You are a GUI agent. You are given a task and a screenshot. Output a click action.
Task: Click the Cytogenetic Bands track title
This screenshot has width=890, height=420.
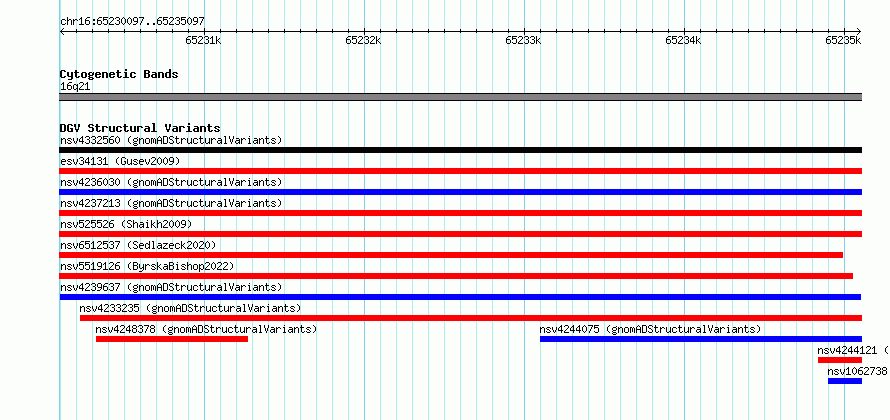pos(119,74)
